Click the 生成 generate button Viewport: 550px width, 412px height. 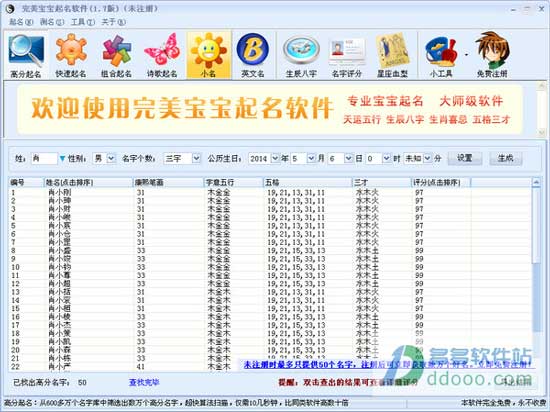pos(505,158)
